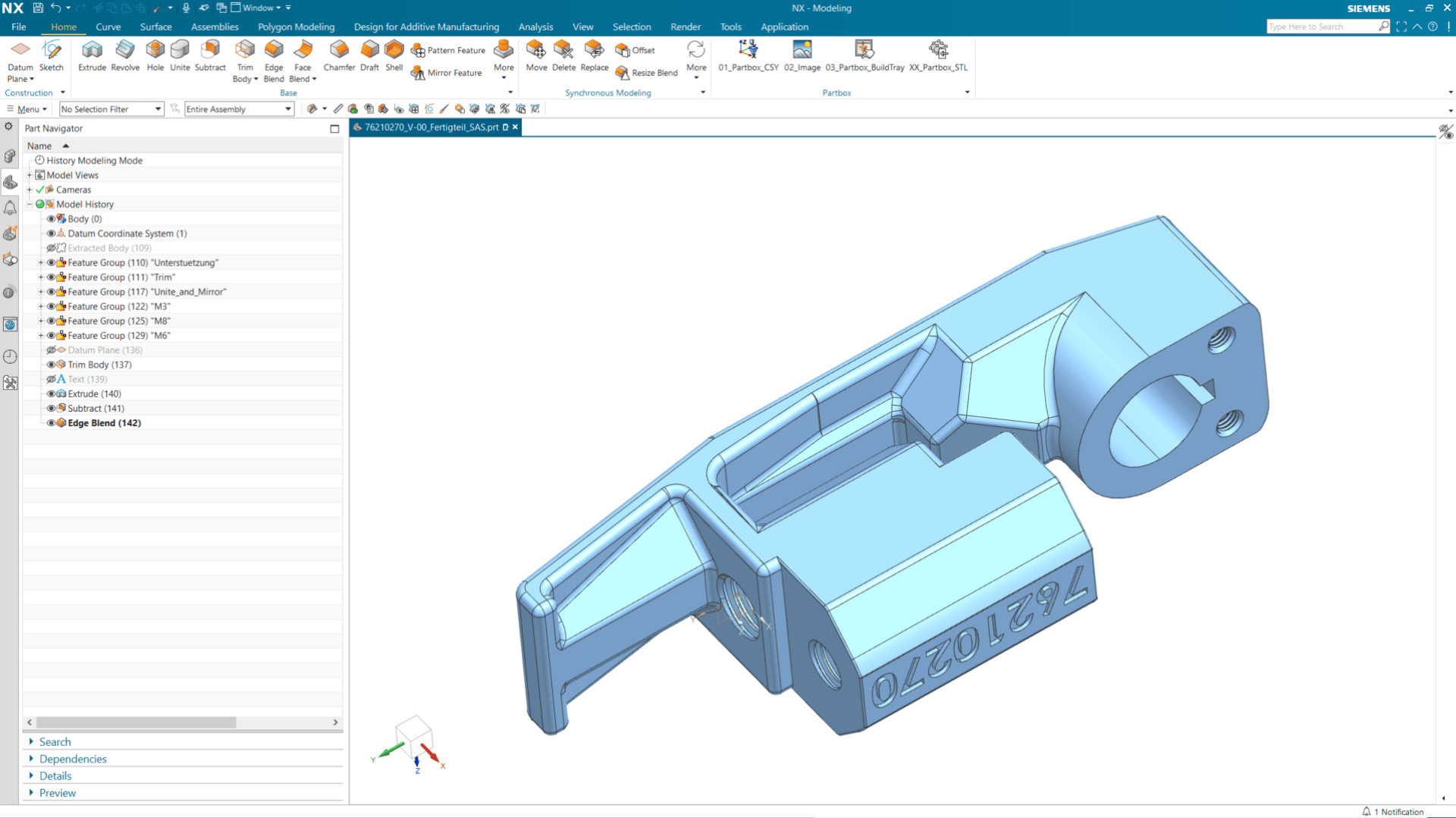Select the Subtract (141) feature row
The width and height of the screenshot is (1456, 818).
click(x=96, y=409)
